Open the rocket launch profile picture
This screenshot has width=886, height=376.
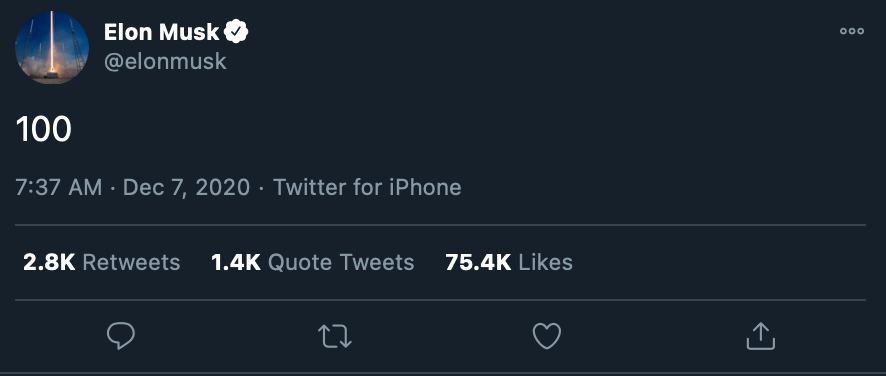click(x=51, y=47)
